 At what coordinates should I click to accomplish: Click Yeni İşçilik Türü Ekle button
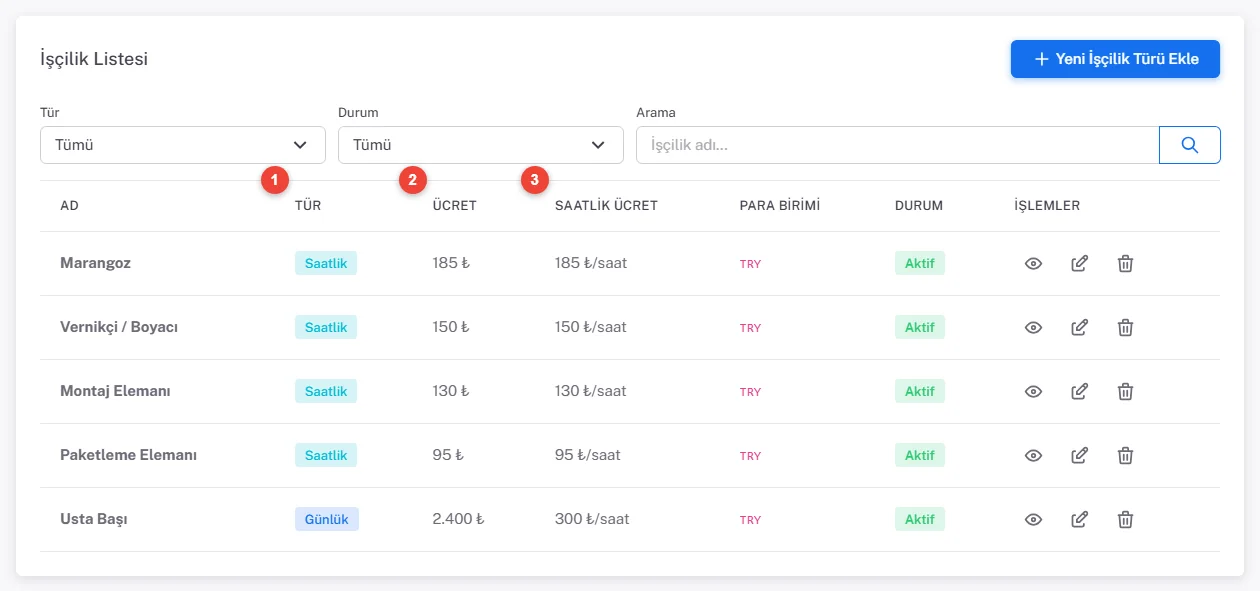pos(1115,59)
